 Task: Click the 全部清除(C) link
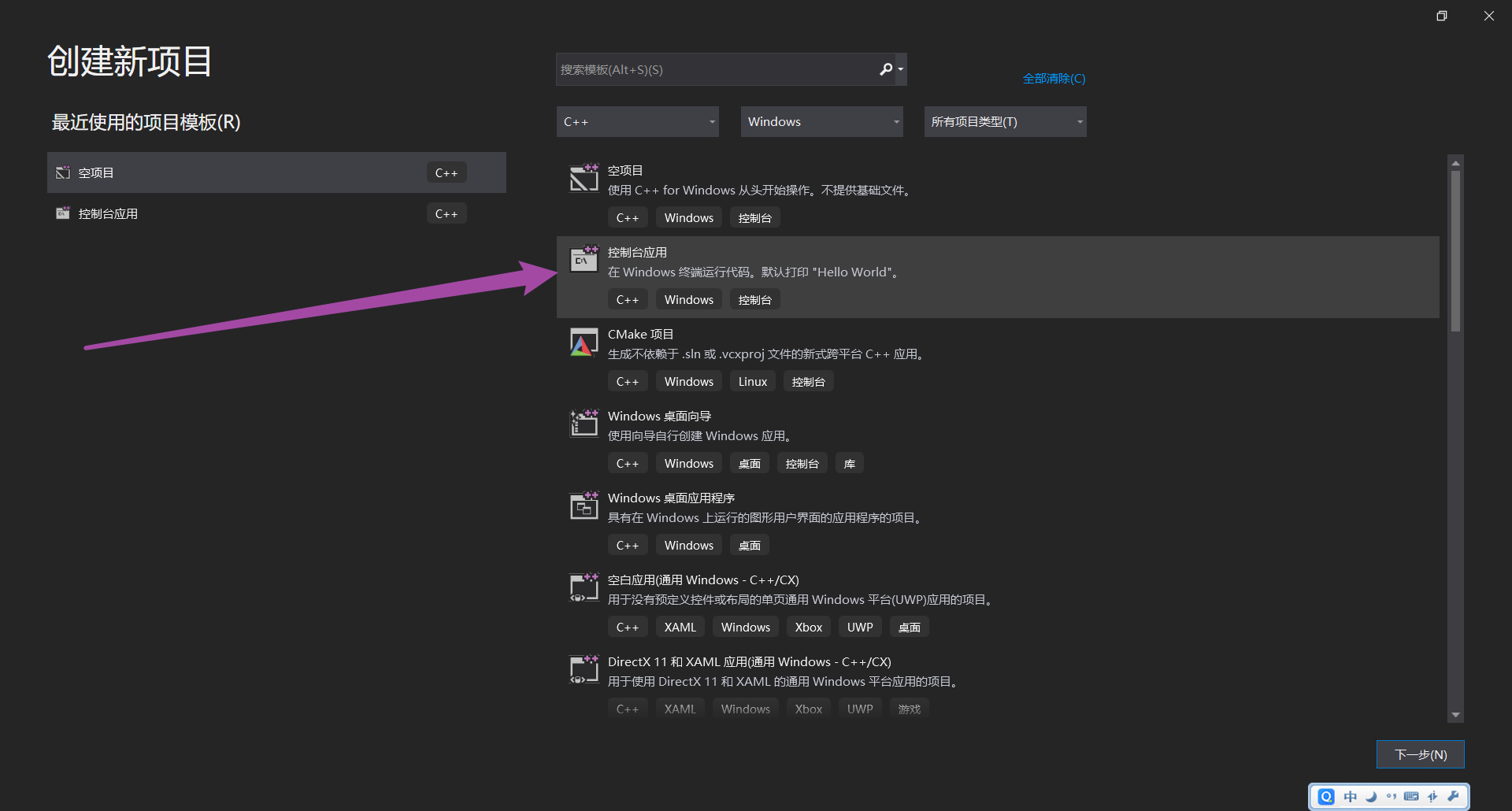coord(1054,78)
